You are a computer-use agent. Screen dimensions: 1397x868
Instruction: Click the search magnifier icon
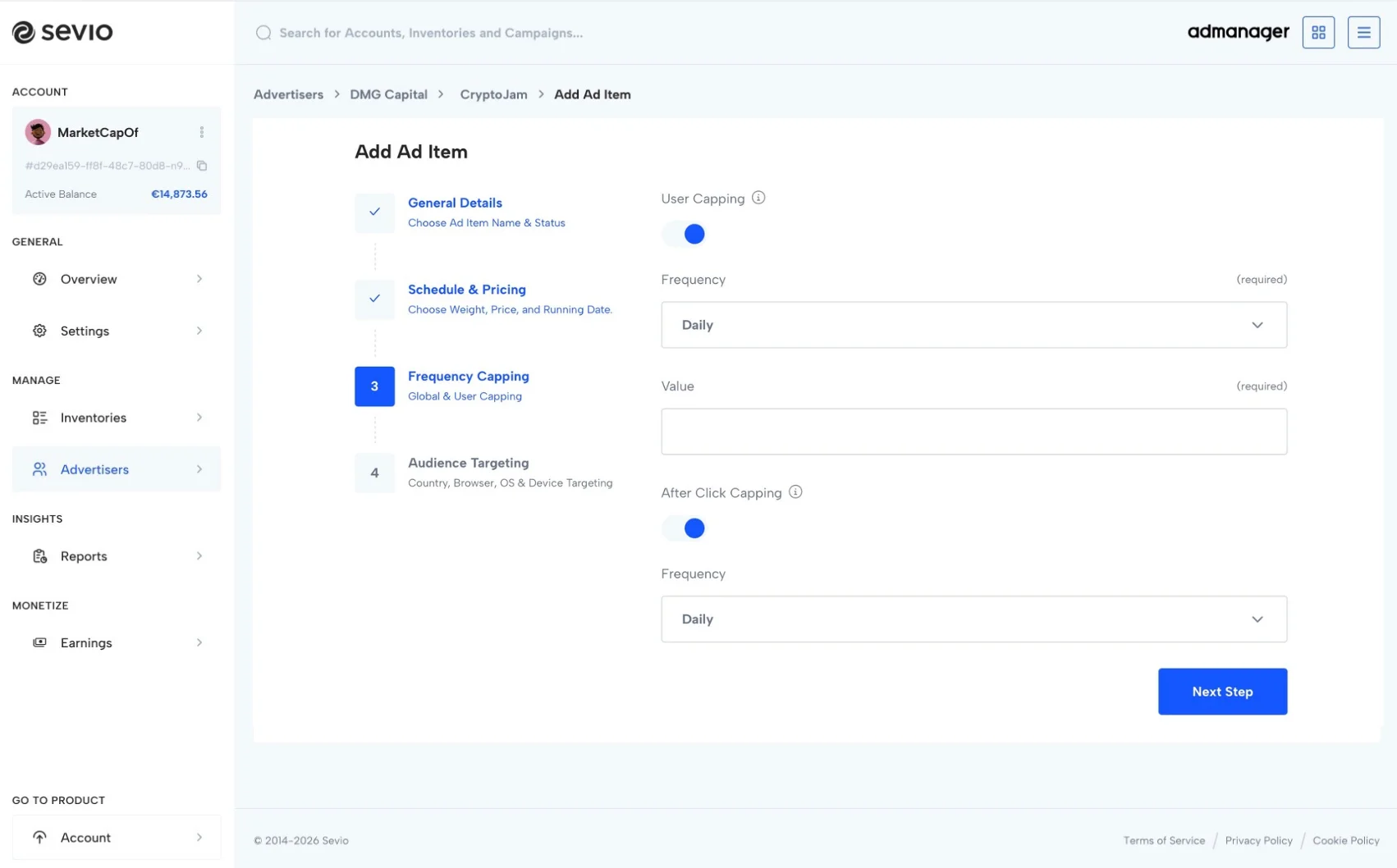(263, 33)
